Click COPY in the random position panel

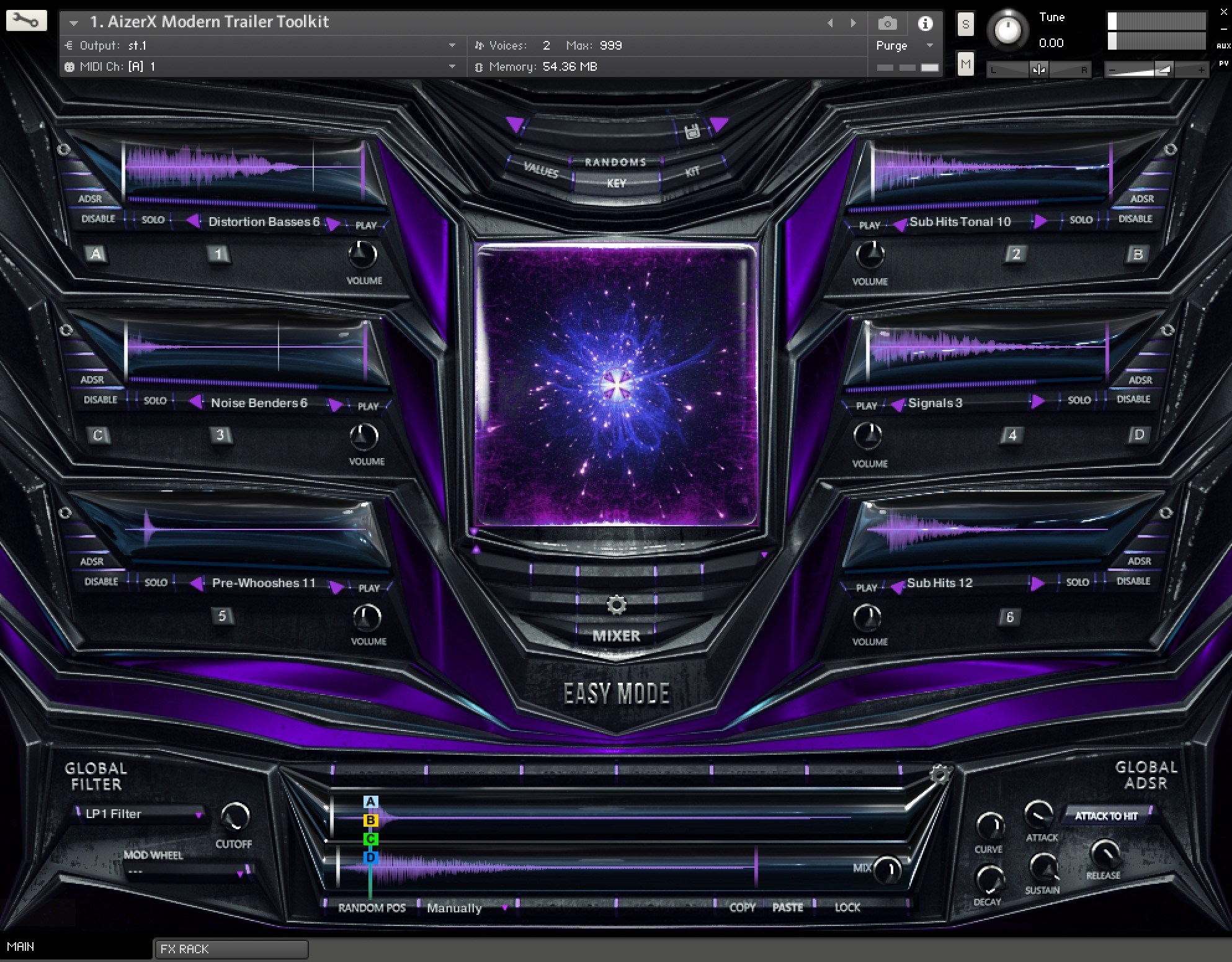point(742,907)
